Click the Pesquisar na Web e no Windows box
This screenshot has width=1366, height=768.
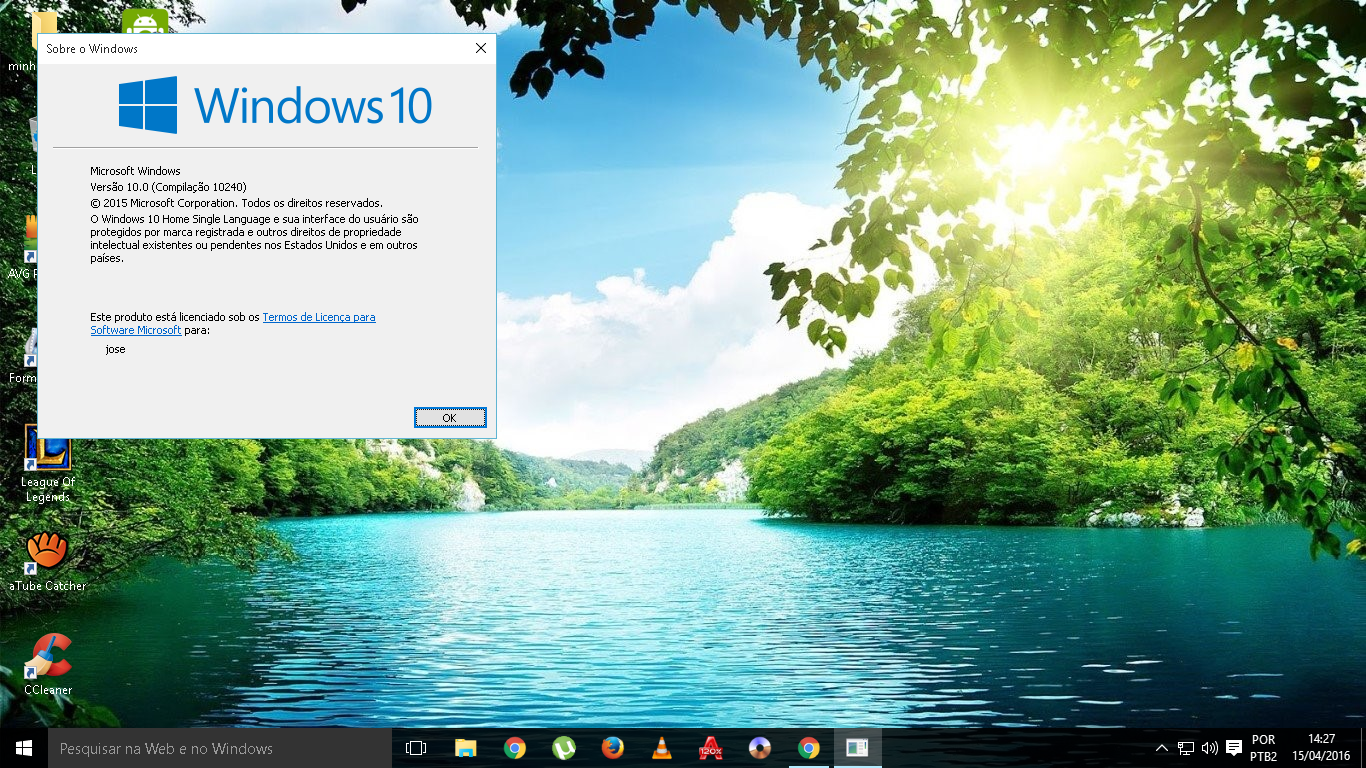coord(220,748)
